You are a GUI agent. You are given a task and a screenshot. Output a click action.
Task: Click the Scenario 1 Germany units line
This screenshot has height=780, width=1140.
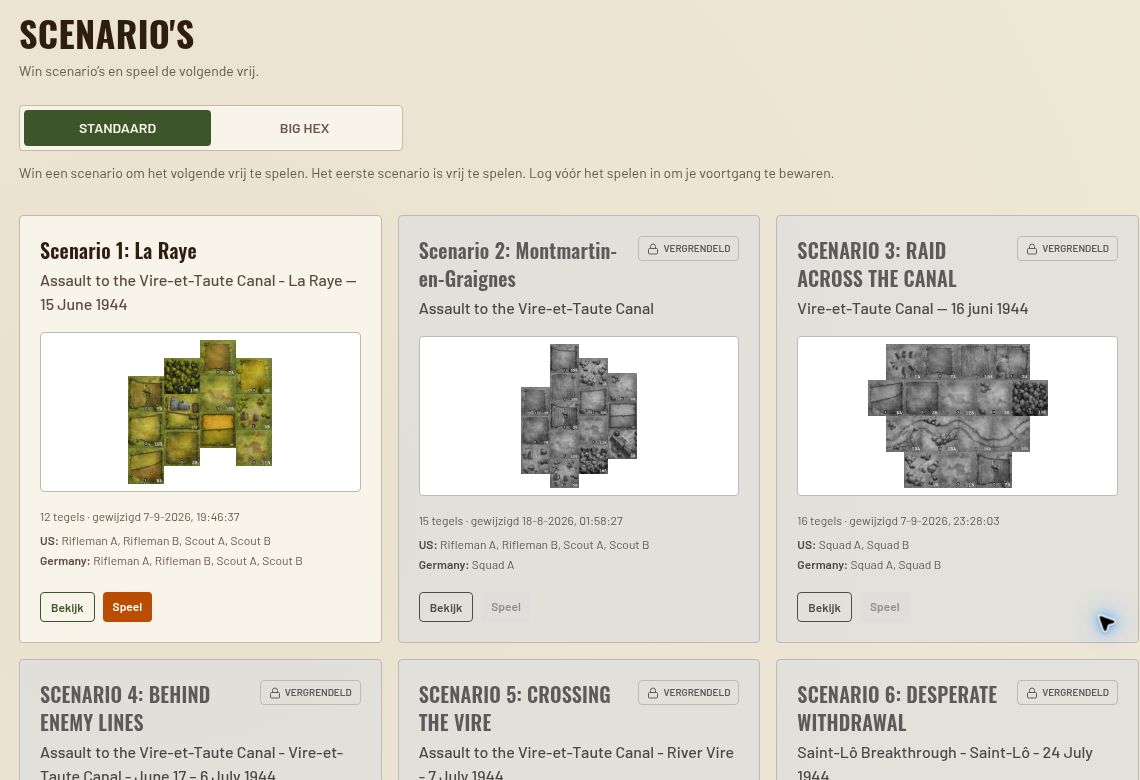click(x=172, y=561)
